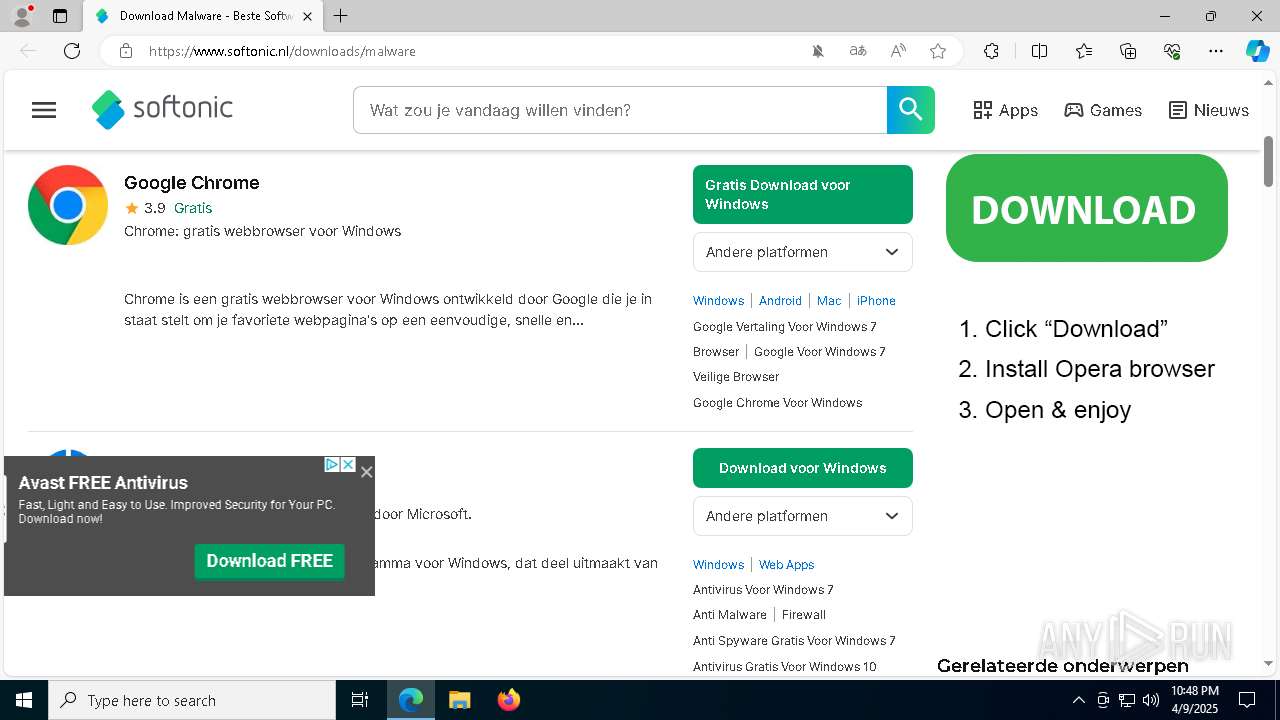Toggle split screen view

click(1039, 51)
